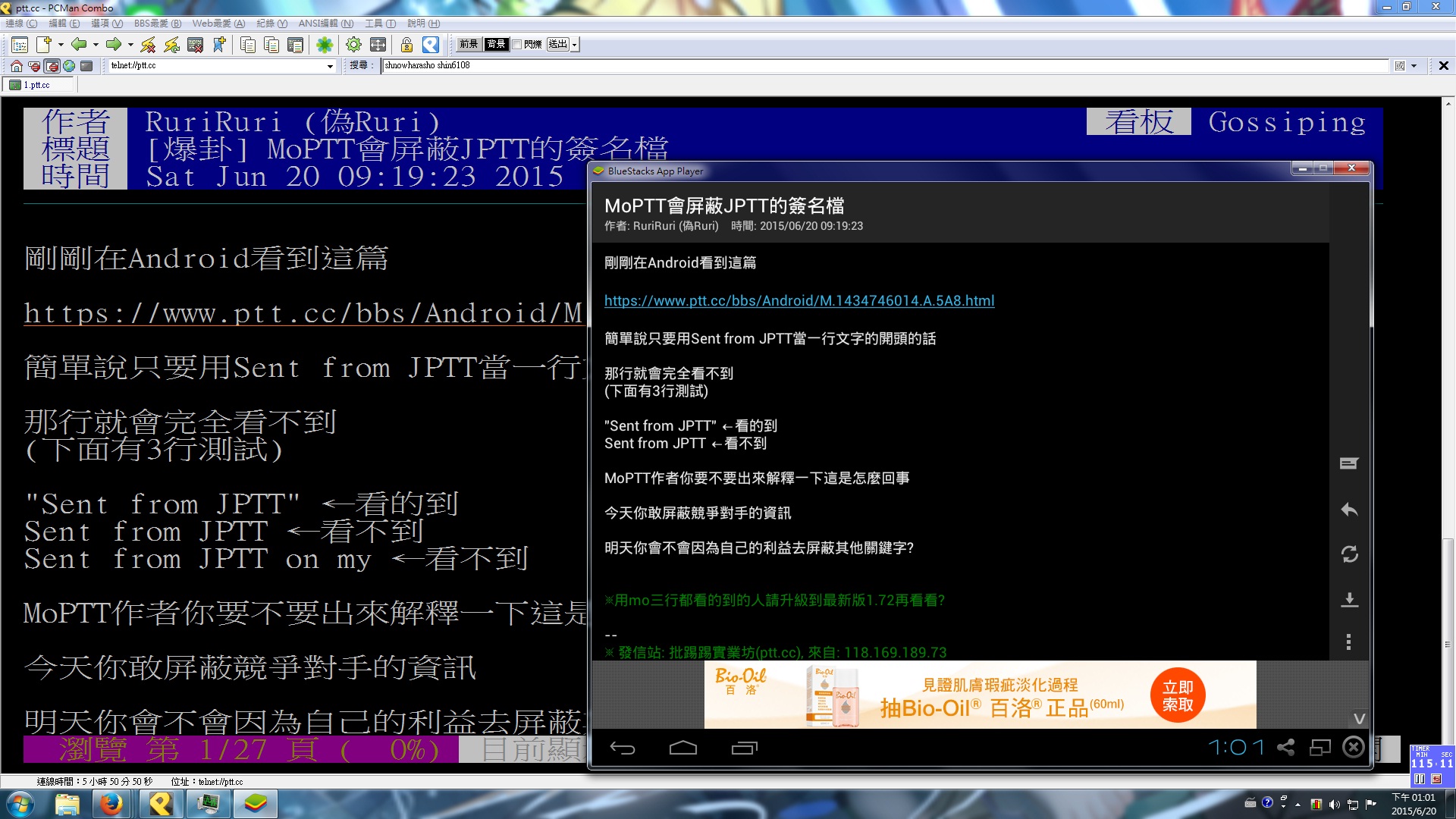Screen dimensions: 1456x819
Task: Open the search engine dropdown at right
Action: click(x=1414, y=66)
